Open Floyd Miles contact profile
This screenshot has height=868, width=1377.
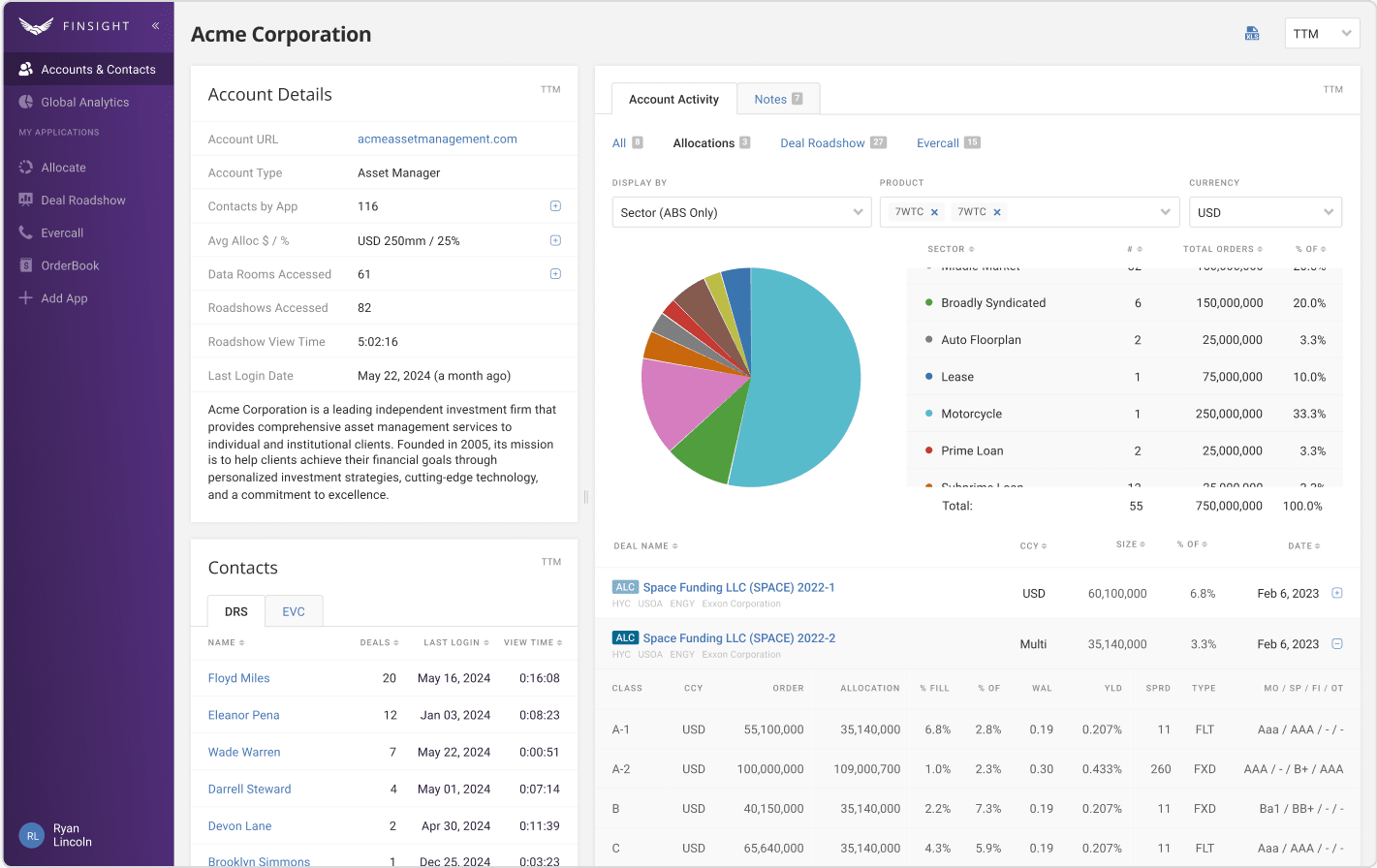click(238, 678)
